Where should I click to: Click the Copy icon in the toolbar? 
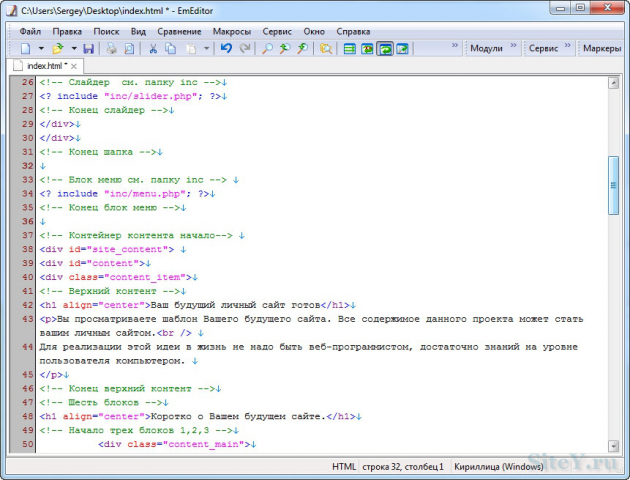(x=171, y=49)
